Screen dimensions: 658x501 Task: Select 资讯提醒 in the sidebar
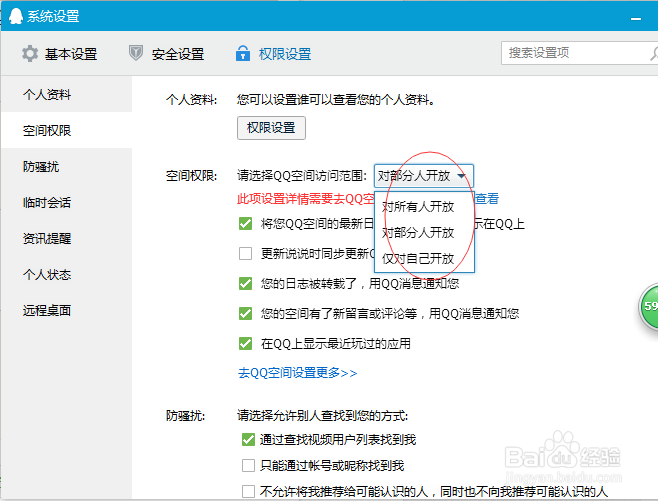pyautogui.click(x=66, y=239)
